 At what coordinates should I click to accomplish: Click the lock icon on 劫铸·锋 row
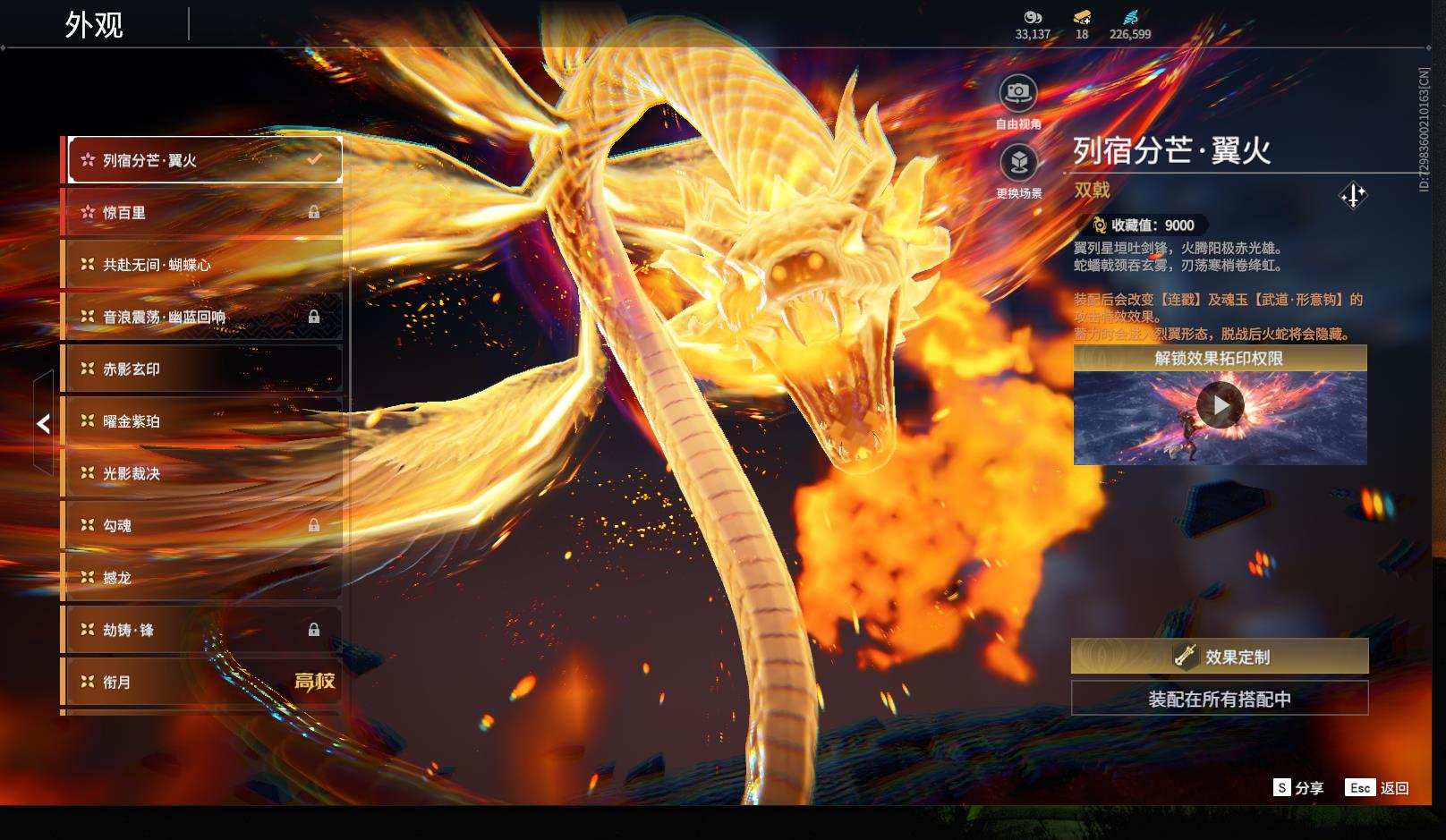[314, 630]
